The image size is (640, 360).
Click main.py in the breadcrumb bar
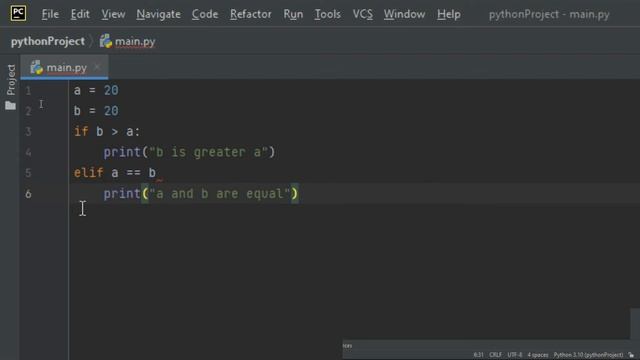135,42
